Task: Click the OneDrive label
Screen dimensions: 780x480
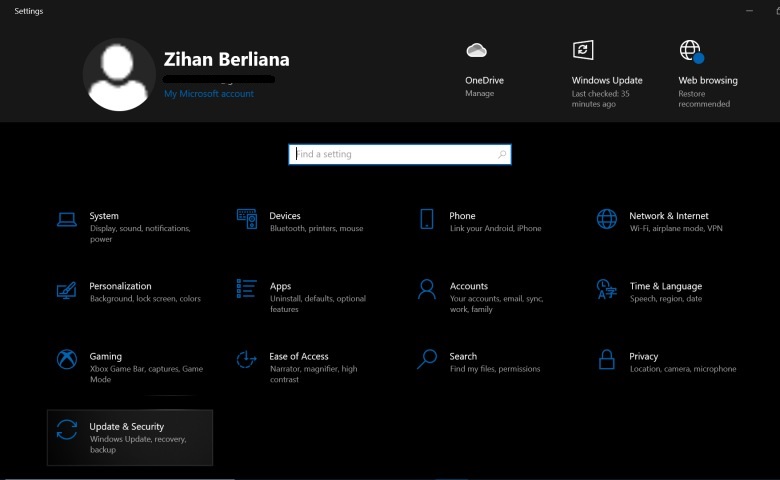Action: tap(485, 80)
